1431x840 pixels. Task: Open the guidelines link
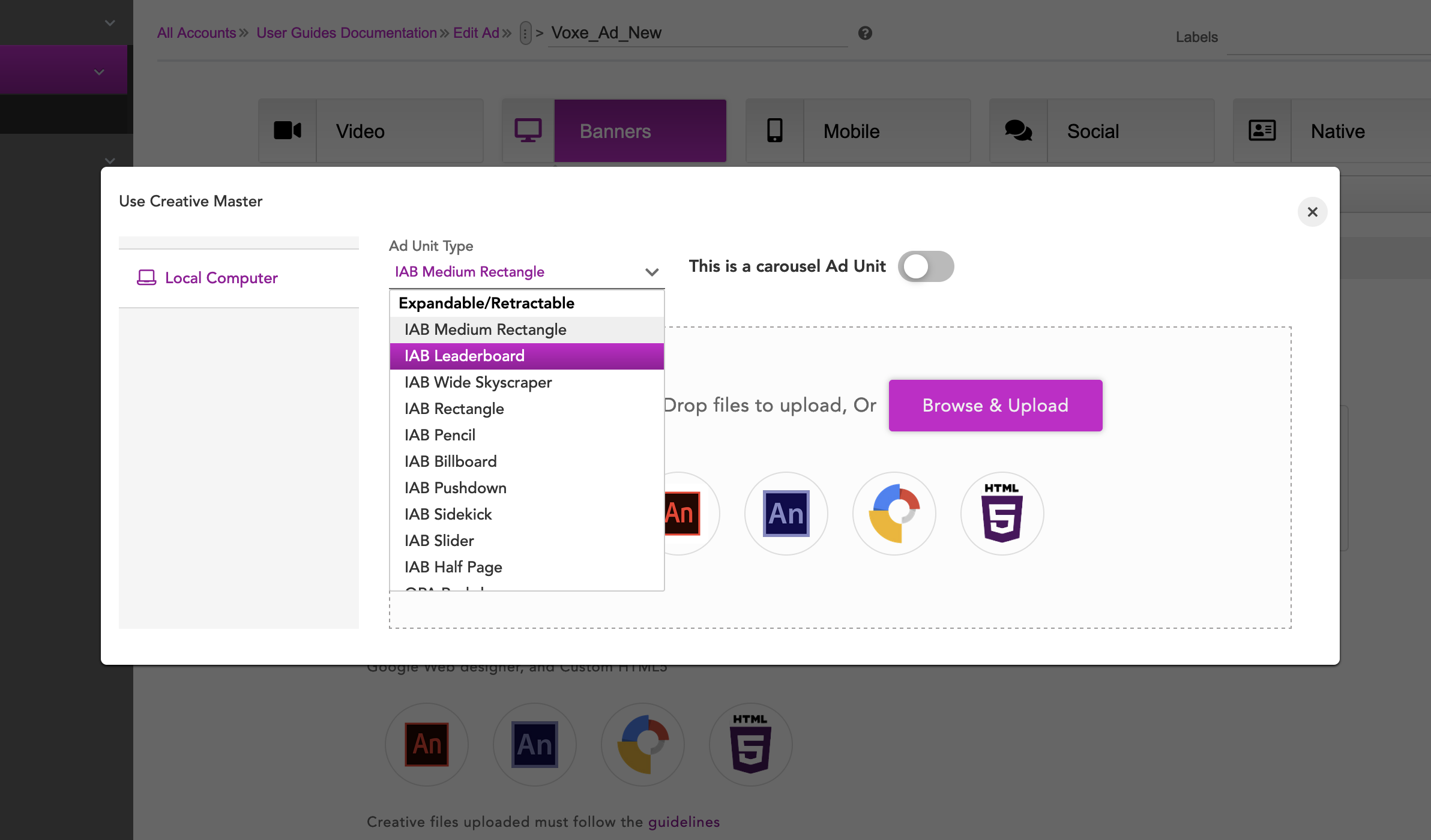pyautogui.click(x=684, y=822)
